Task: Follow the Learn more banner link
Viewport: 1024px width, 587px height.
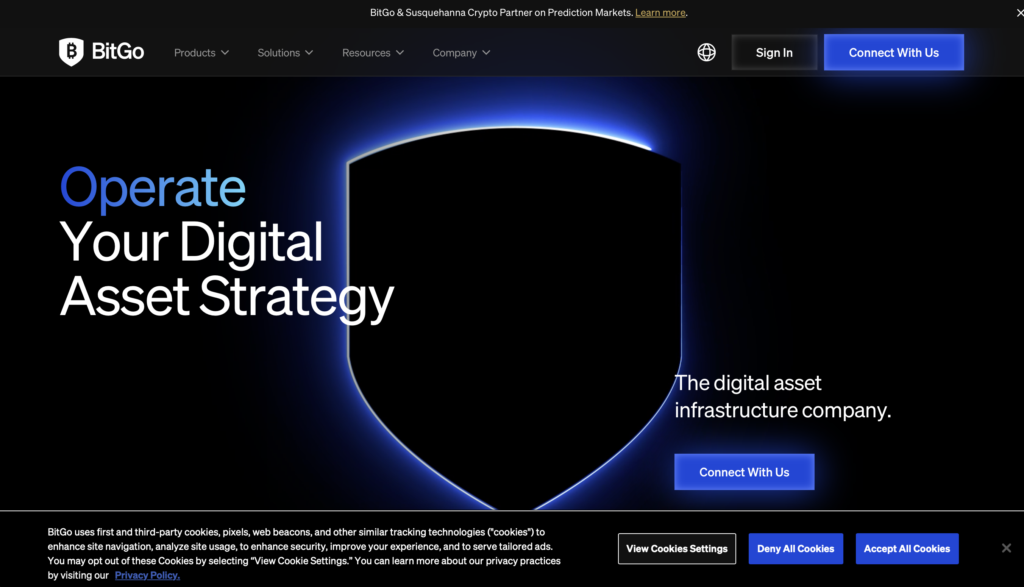Action: pos(660,12)
